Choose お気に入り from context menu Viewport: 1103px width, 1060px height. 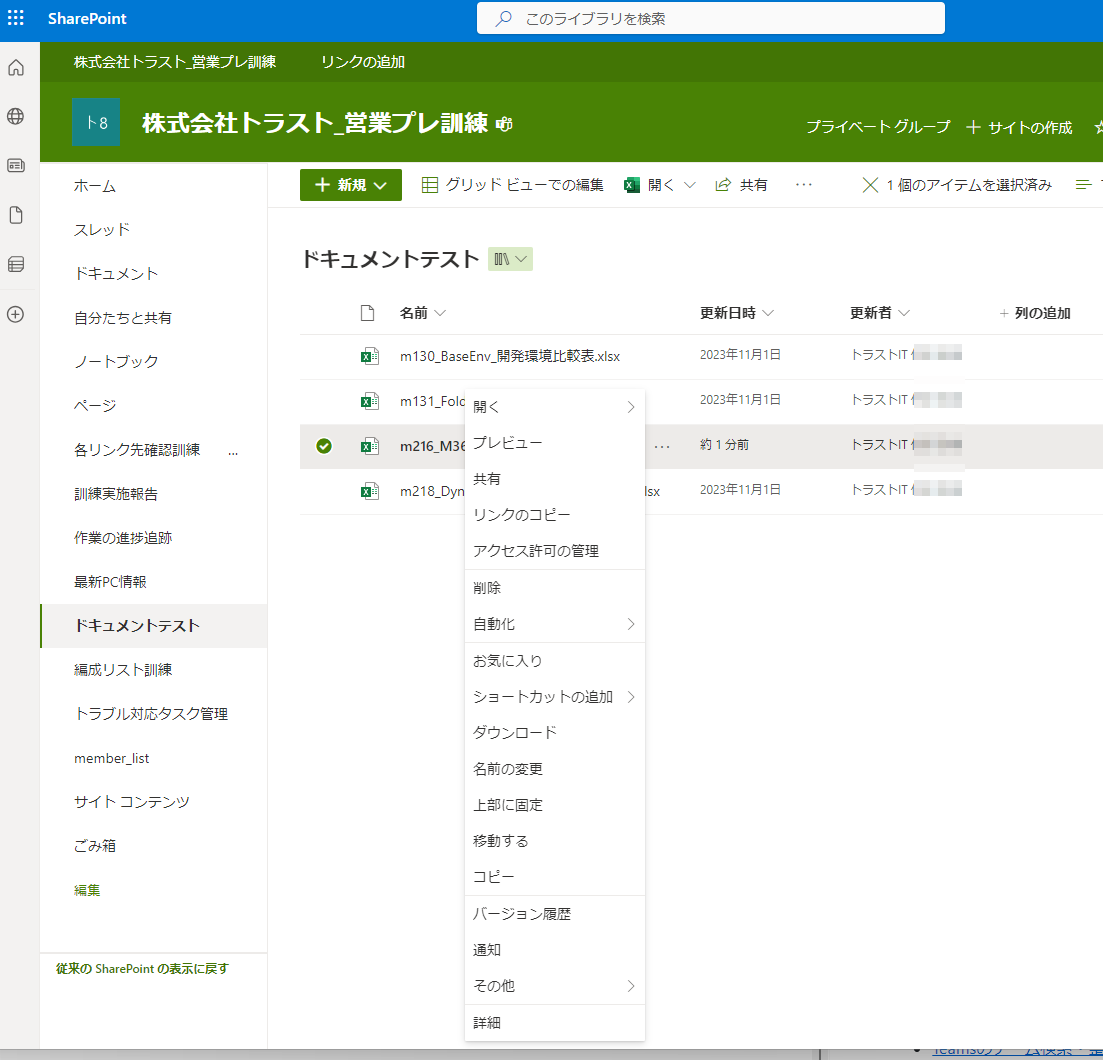point(554,660)
